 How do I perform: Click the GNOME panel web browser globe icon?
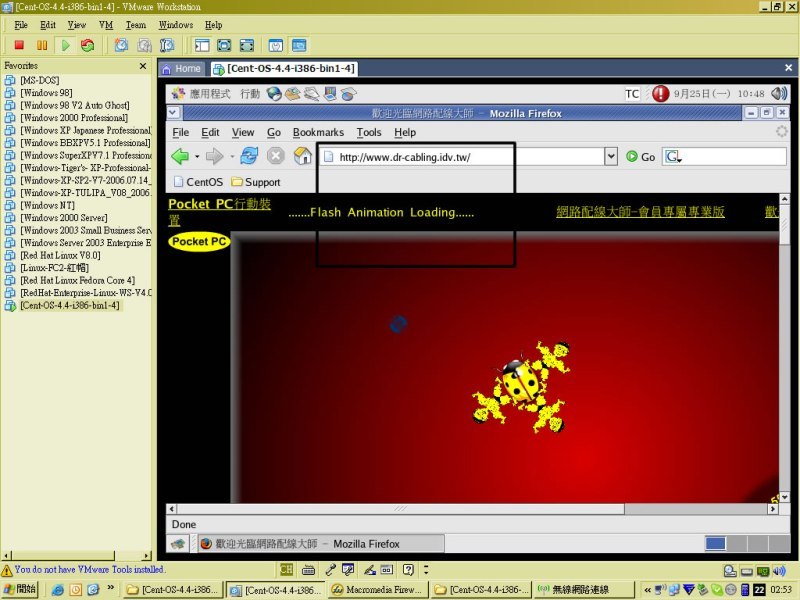click(x=274, y=94)
